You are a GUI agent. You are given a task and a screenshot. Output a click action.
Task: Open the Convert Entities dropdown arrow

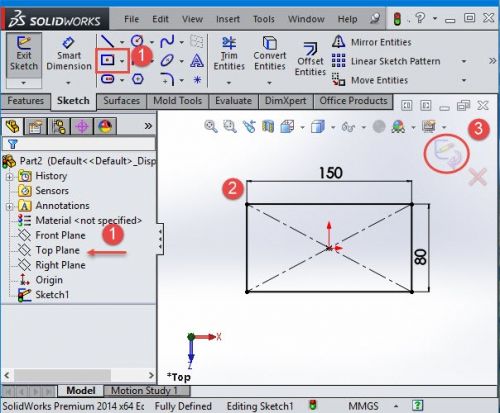pyautogui.click(x=269, y=83)
